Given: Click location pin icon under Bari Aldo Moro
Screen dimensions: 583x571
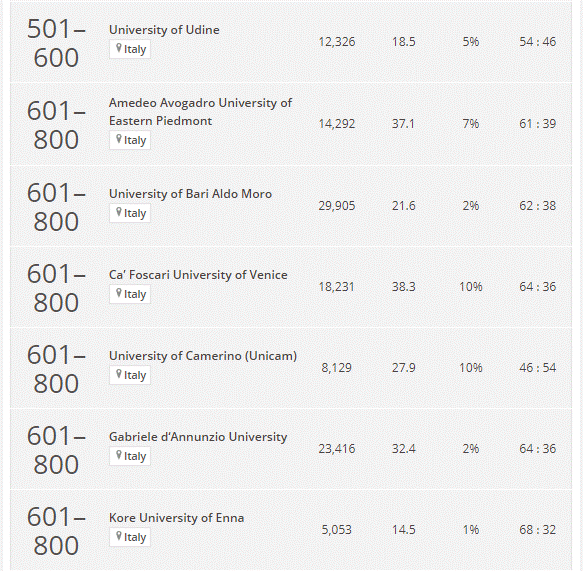Looking at the screenshot, I should tap(119, 212).
